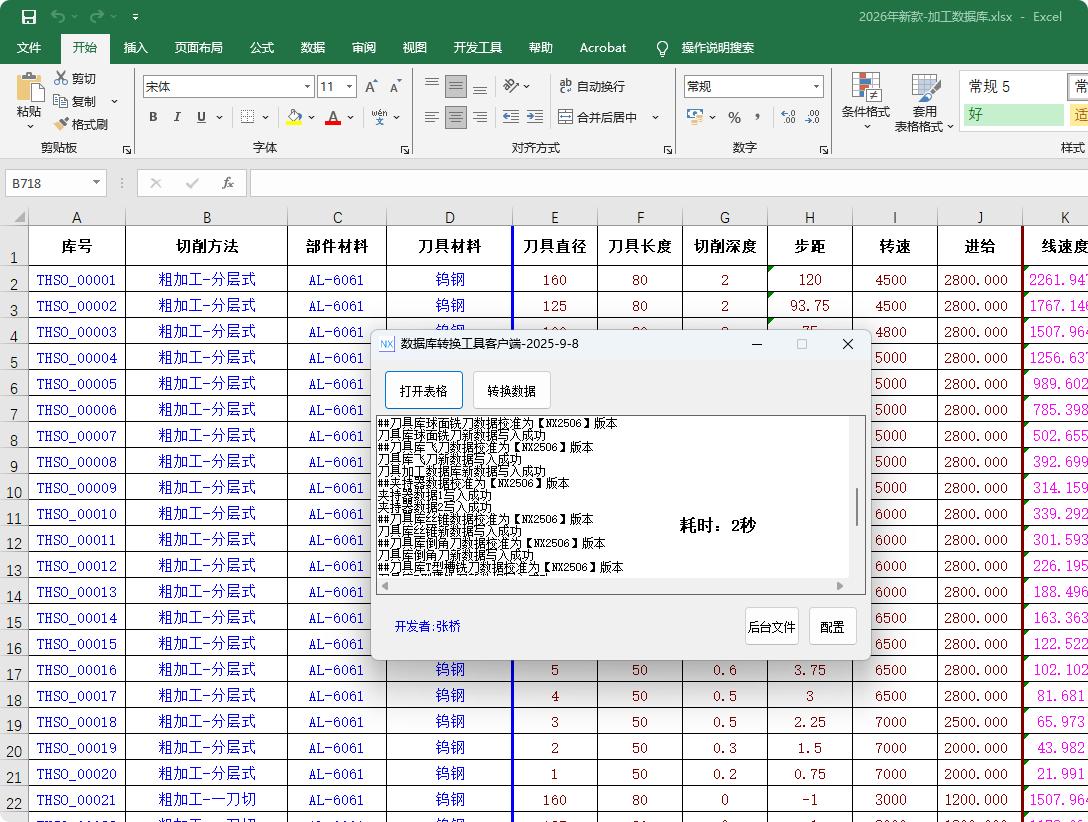
Task: Apply comma thousands separator style
Action: pyautogui.click(x=758, y=117)
